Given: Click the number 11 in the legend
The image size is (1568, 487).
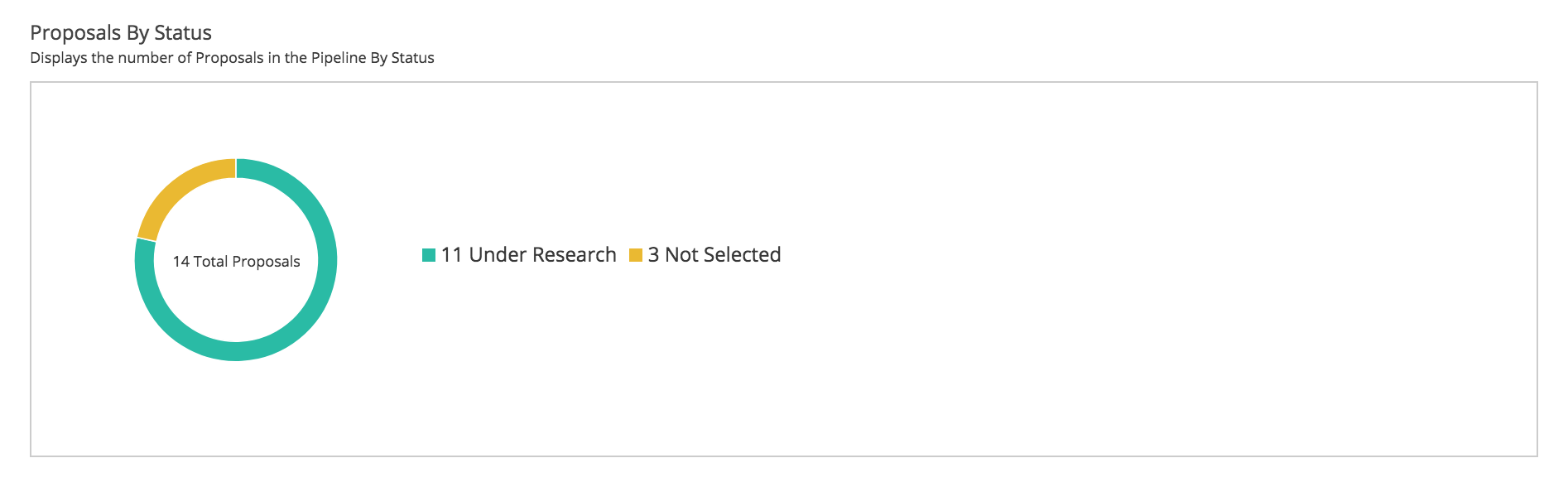Looking at the screenshot, I should (x=451, y=255).
